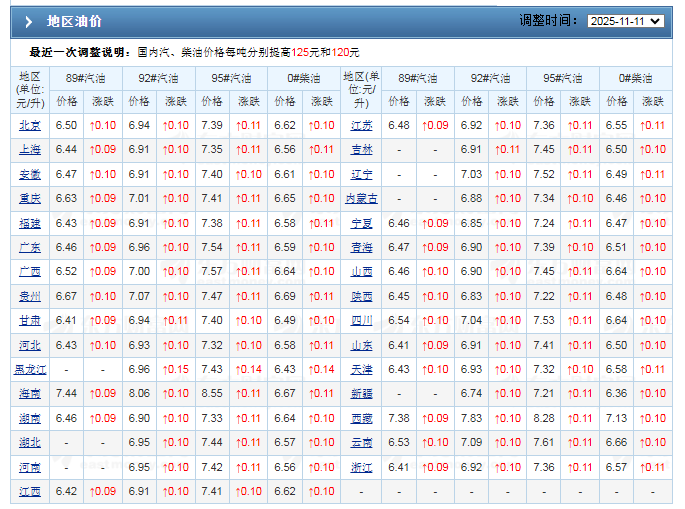
Task: Open the 西藏 region link
Action: coord(362,418)
